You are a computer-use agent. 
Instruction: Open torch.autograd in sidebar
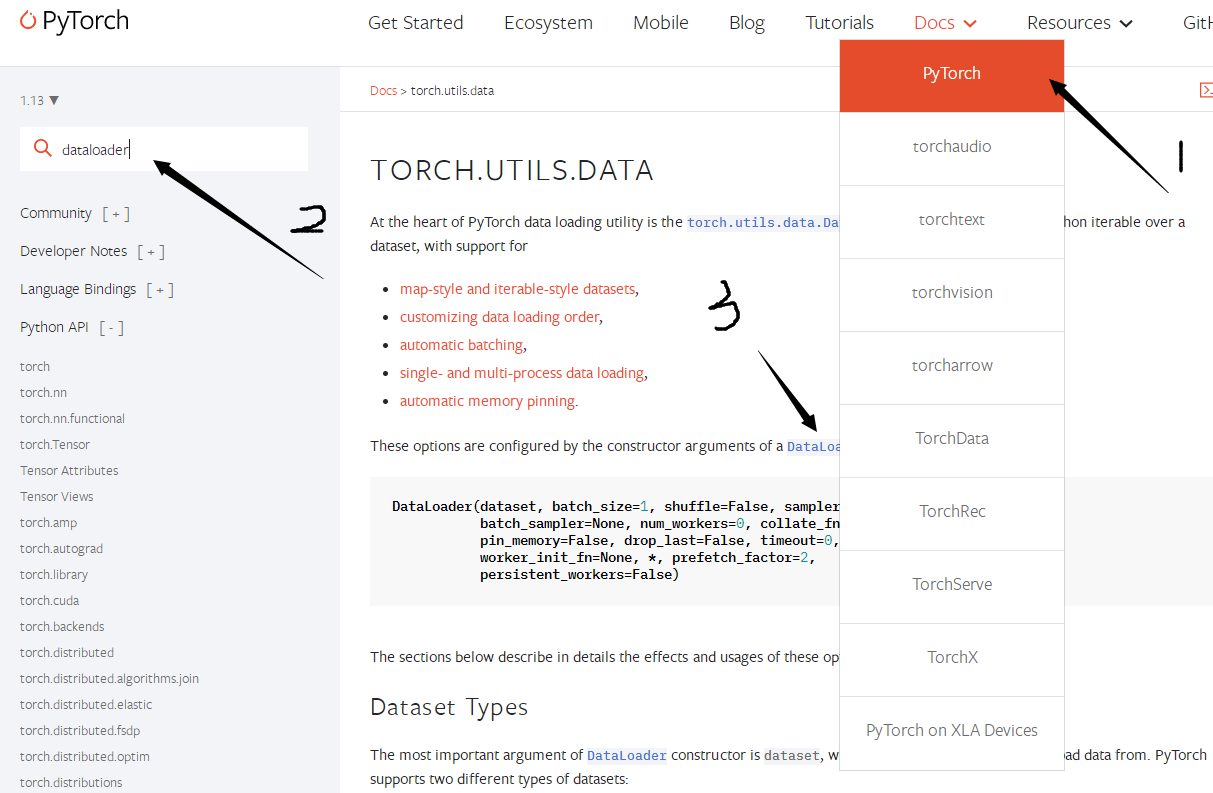61,549
